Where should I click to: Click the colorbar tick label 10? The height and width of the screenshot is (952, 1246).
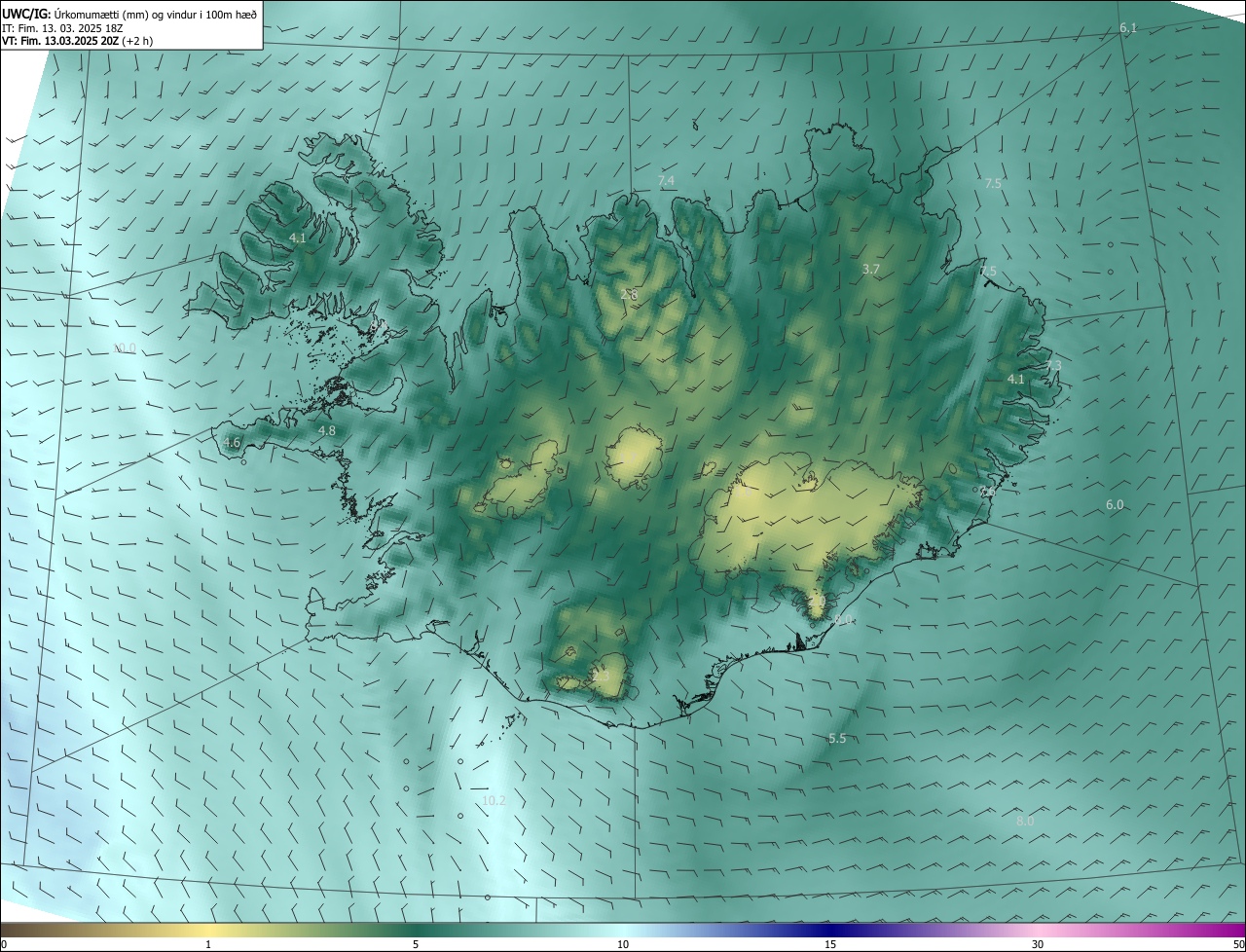[x=623, y=944]
